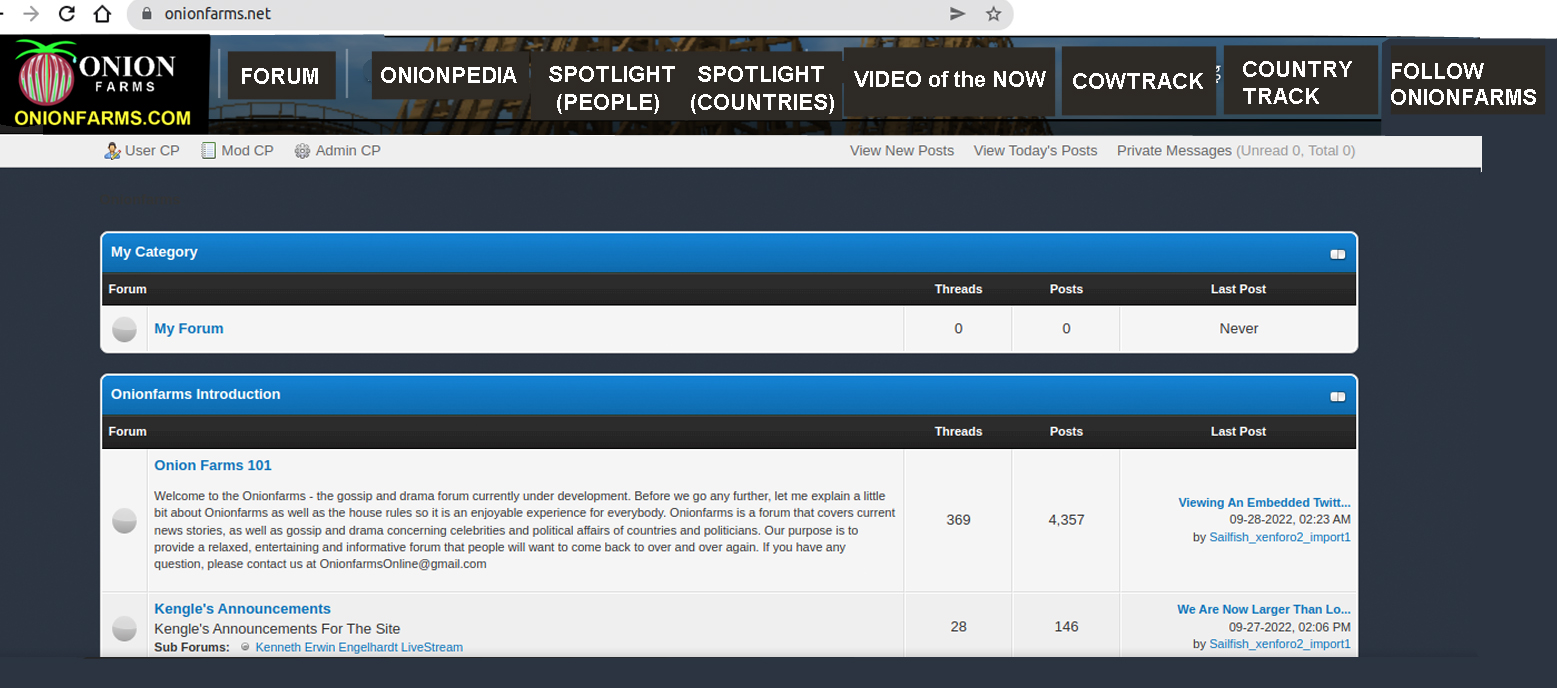Click the post count "4,357"
The height and width of the screenshot is (688, 1557).
coord(1066,520)
